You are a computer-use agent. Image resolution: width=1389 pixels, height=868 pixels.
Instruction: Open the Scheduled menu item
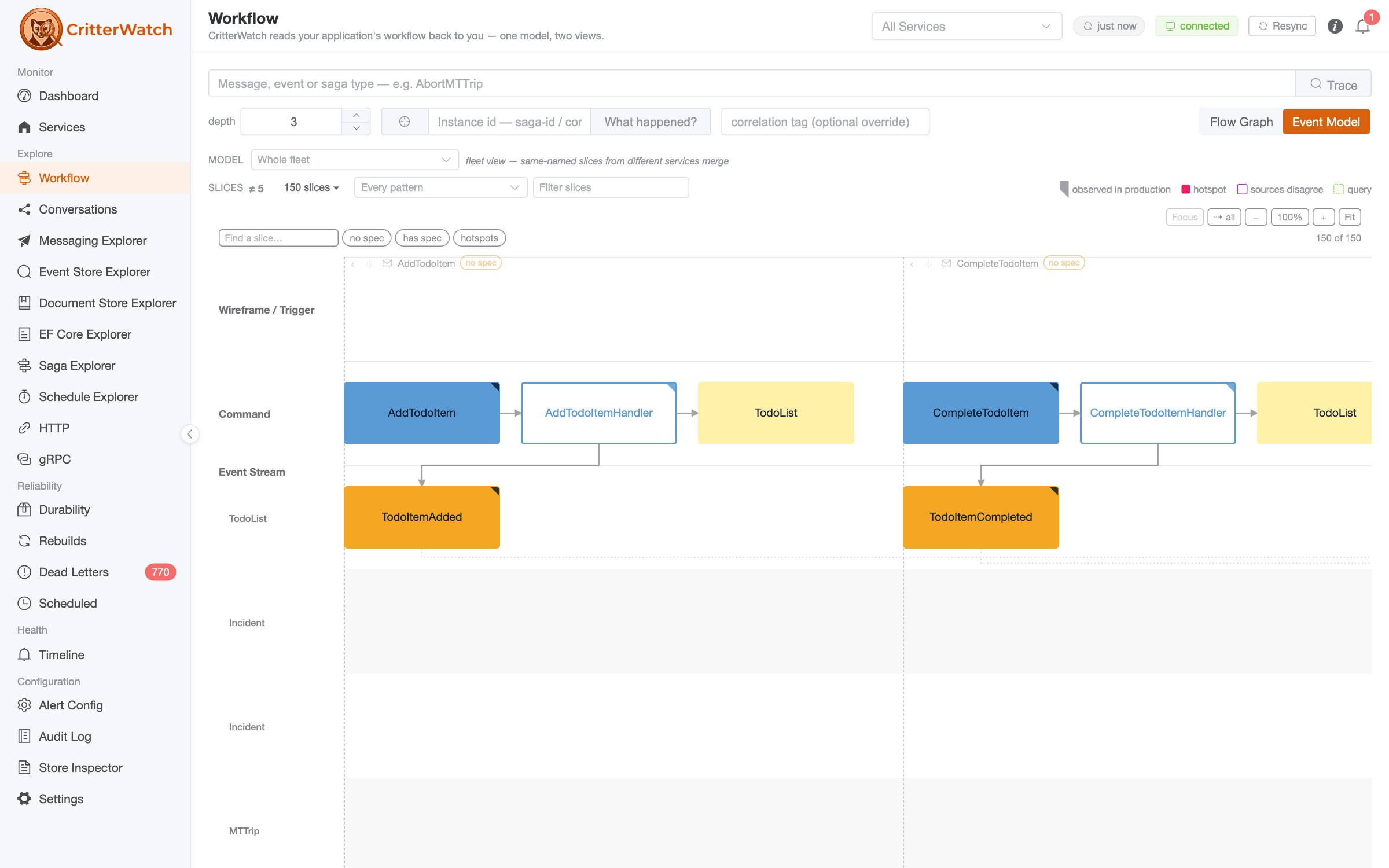(95, 604)
